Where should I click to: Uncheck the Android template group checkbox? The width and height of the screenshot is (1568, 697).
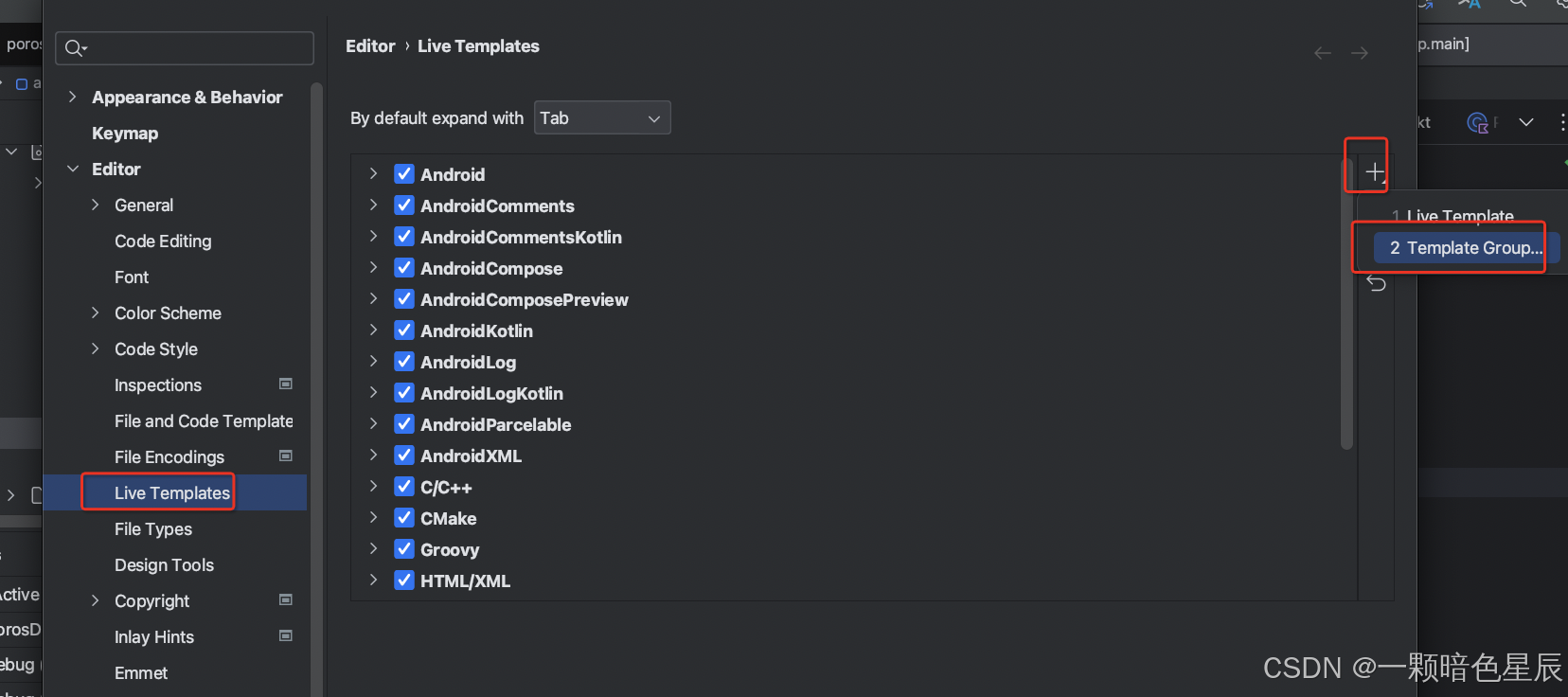coord(404,174)
